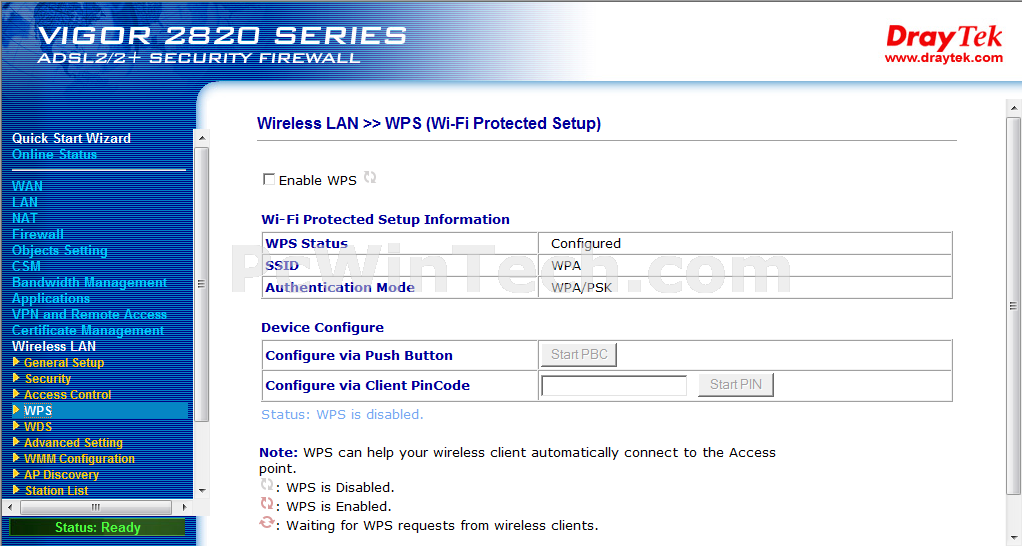Click the WPS Disabled legend icon
The image size is (1022, 546).
click(267, 485)
